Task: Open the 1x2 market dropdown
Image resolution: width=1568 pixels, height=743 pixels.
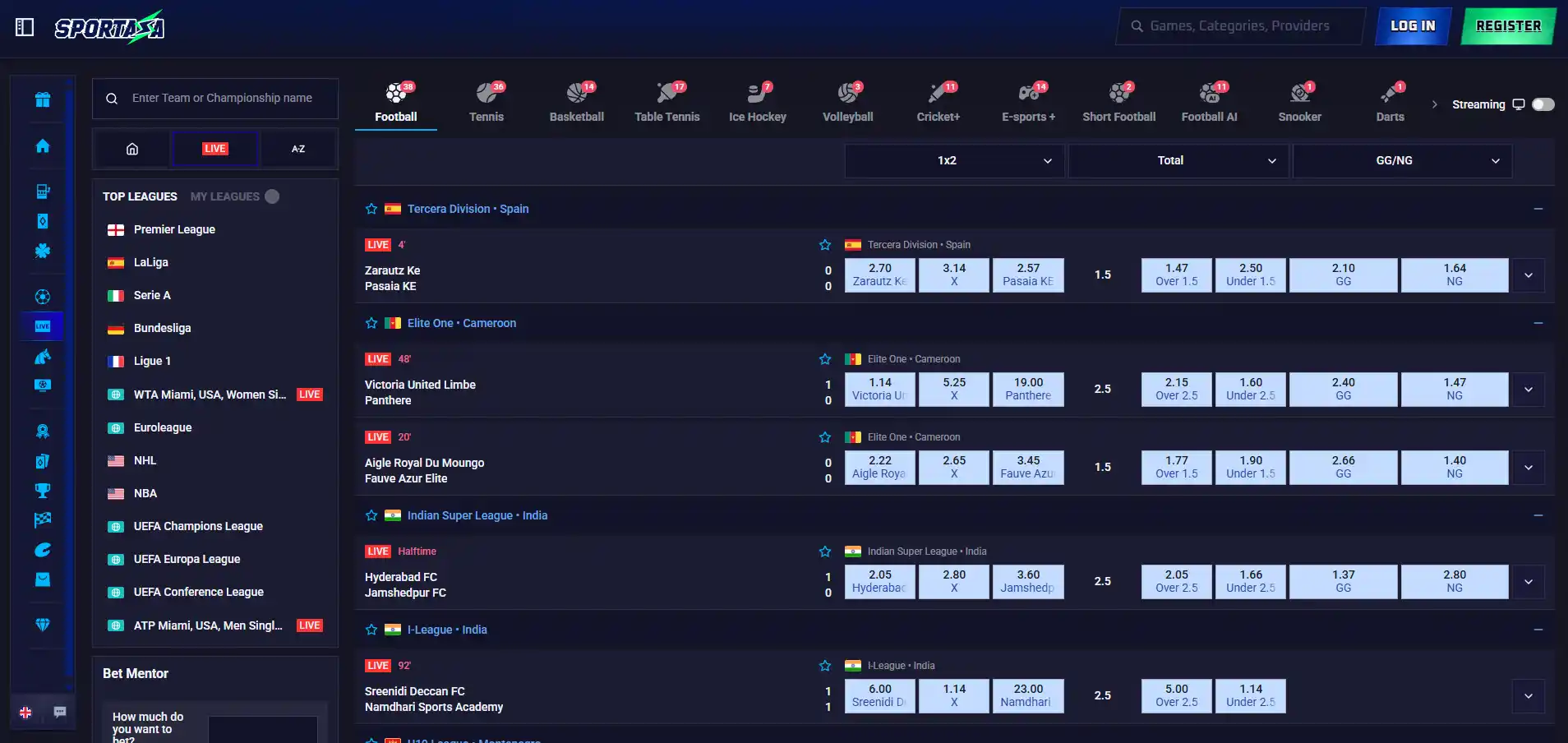Action: (x=954, y=160)
